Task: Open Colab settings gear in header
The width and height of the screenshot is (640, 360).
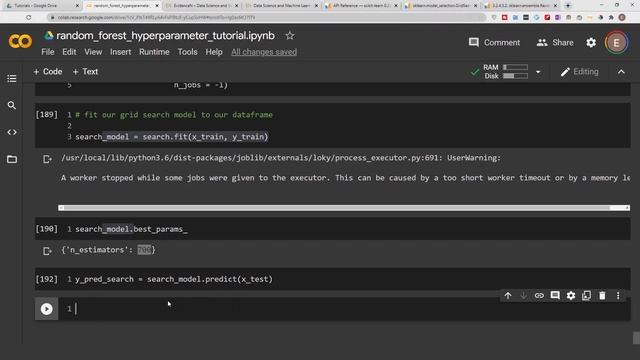Action: (591, 42)
